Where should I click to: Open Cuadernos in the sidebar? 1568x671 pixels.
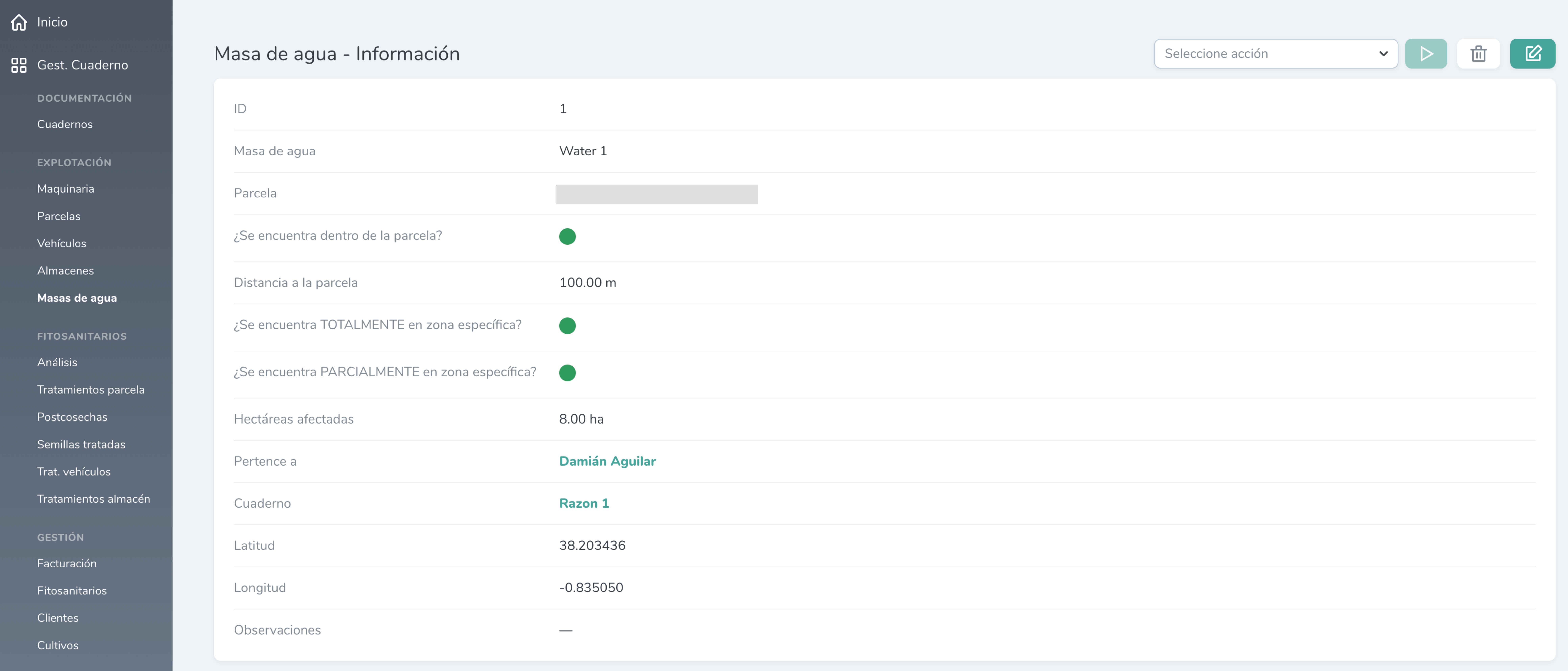pyautogui.click(x=64, y=124)
